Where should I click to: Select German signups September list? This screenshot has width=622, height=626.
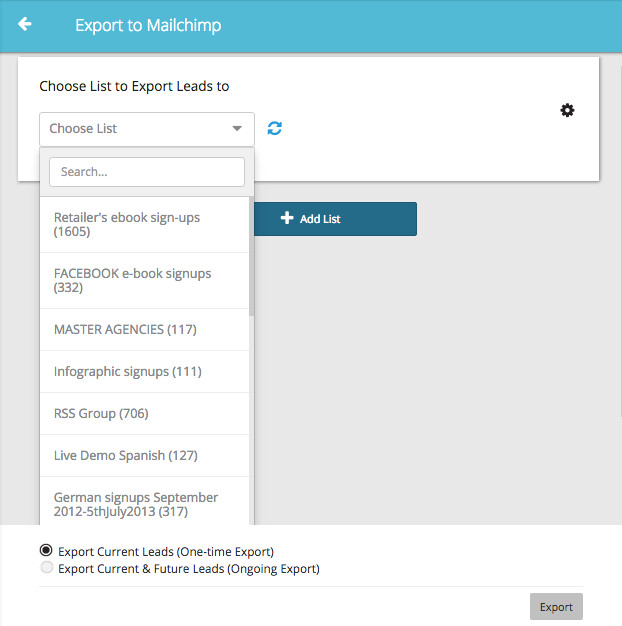pyautogui.click(x=145, y=501)
